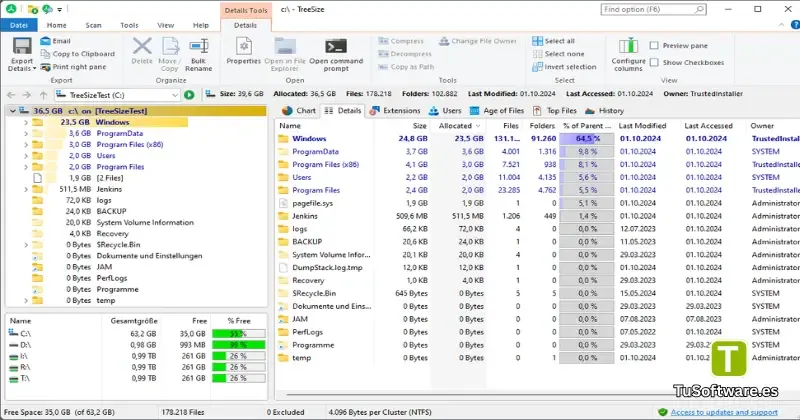
Task: Expand the ProgramData folder in tree
Action: pos(26,133)
